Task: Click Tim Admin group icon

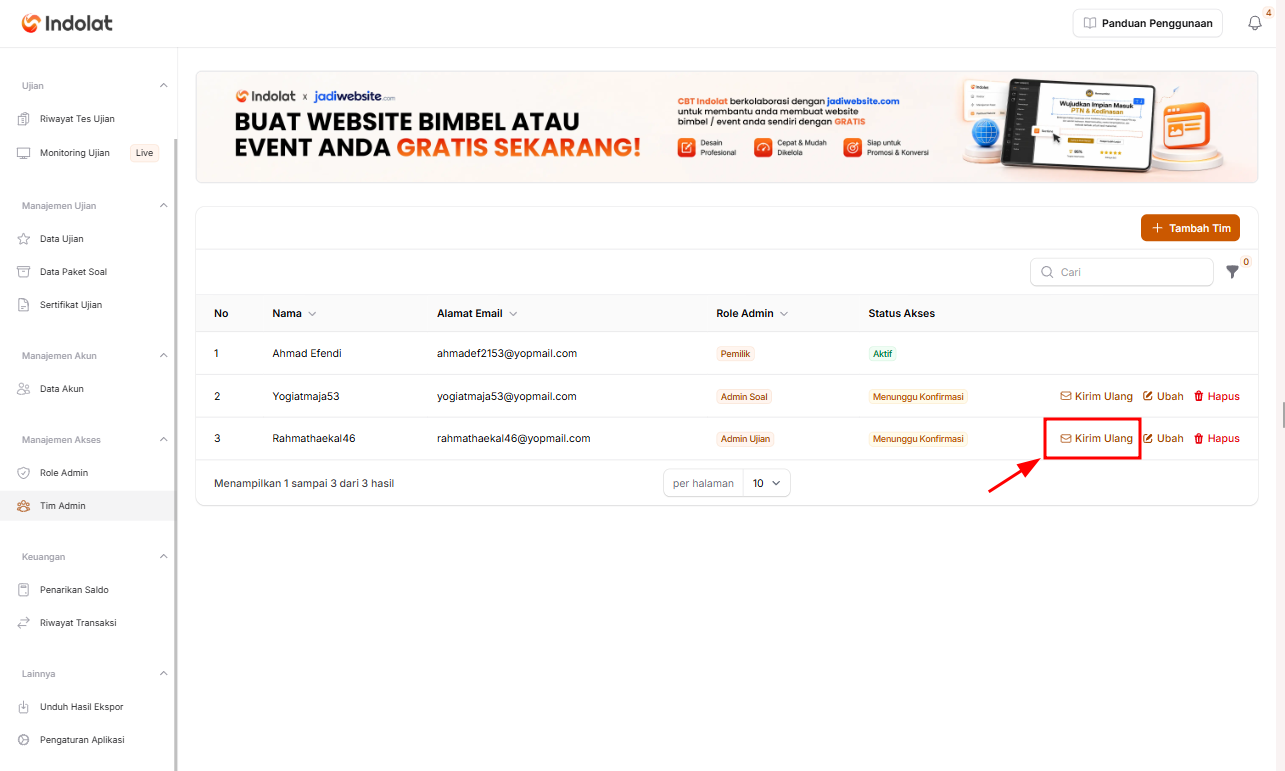Action: click(x=24, y=506)
